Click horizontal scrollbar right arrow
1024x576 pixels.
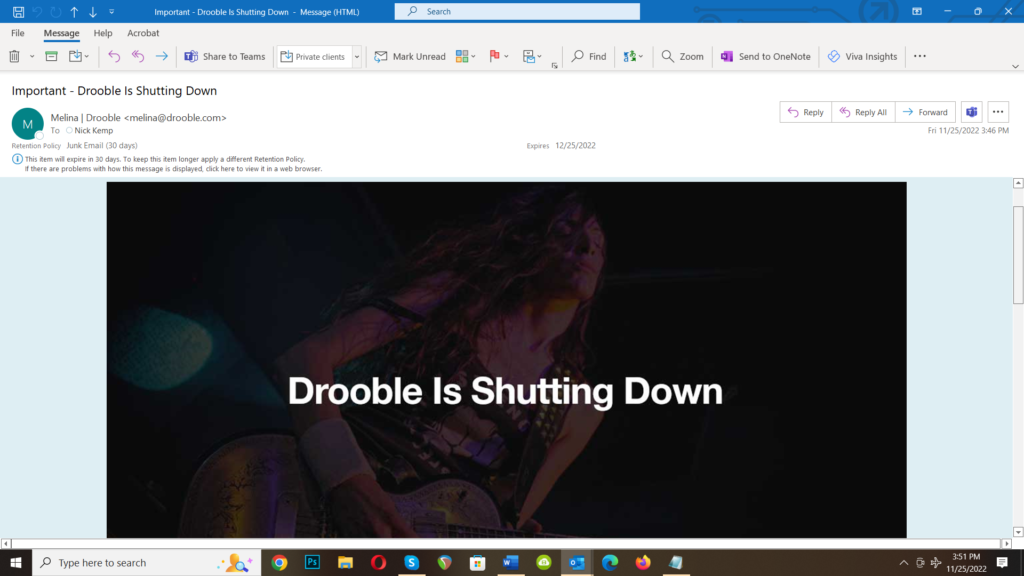click(1006, 543)
